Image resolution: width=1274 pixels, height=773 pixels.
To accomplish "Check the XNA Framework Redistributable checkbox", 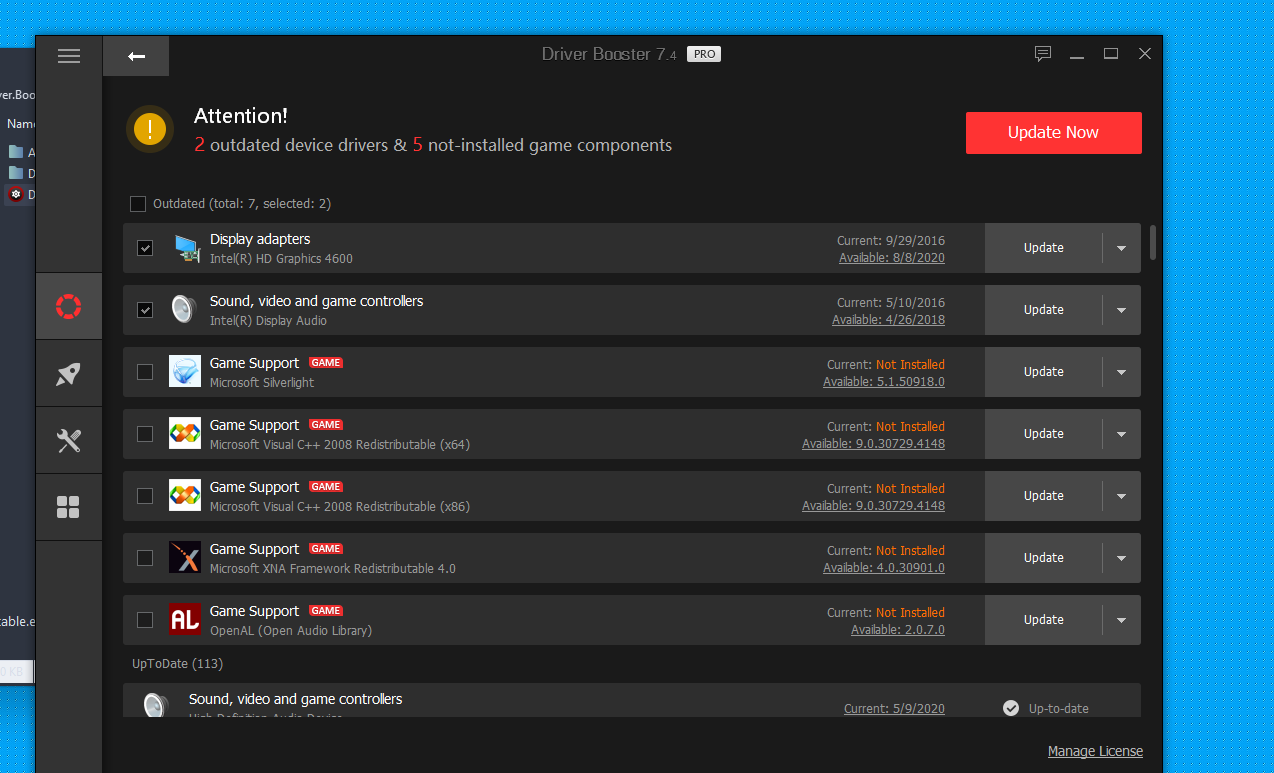I will 145,558.
